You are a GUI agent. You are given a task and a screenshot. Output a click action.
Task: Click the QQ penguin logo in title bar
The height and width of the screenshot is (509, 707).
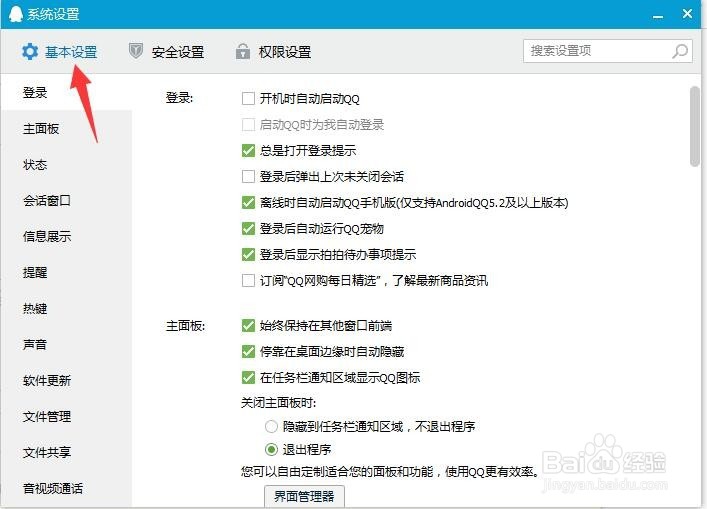[x=15, y=14]
